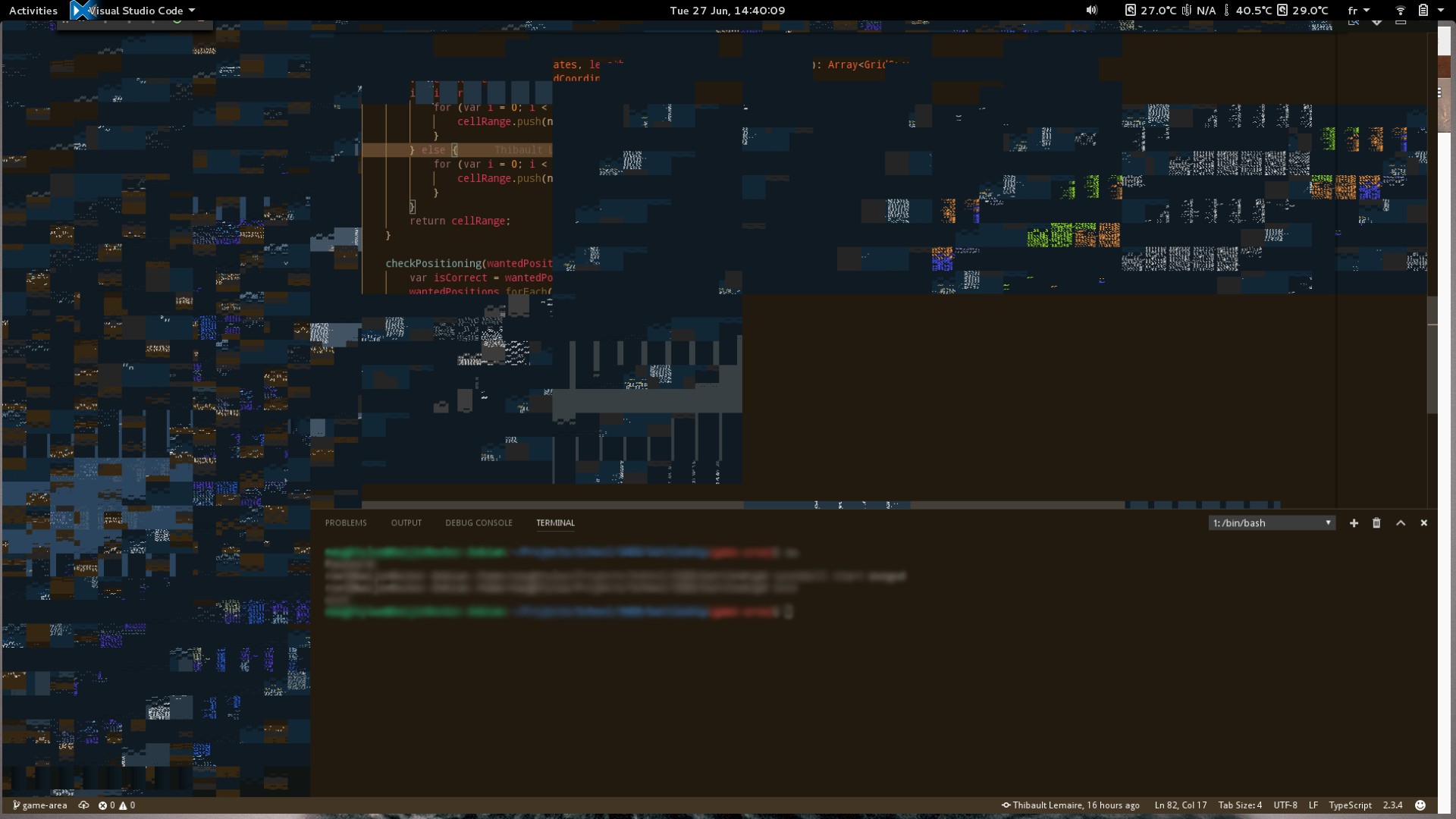Viewport: 1456px width, 819px height.
Task: Open the errors count in the status bar
Action: tap(107, 805)
